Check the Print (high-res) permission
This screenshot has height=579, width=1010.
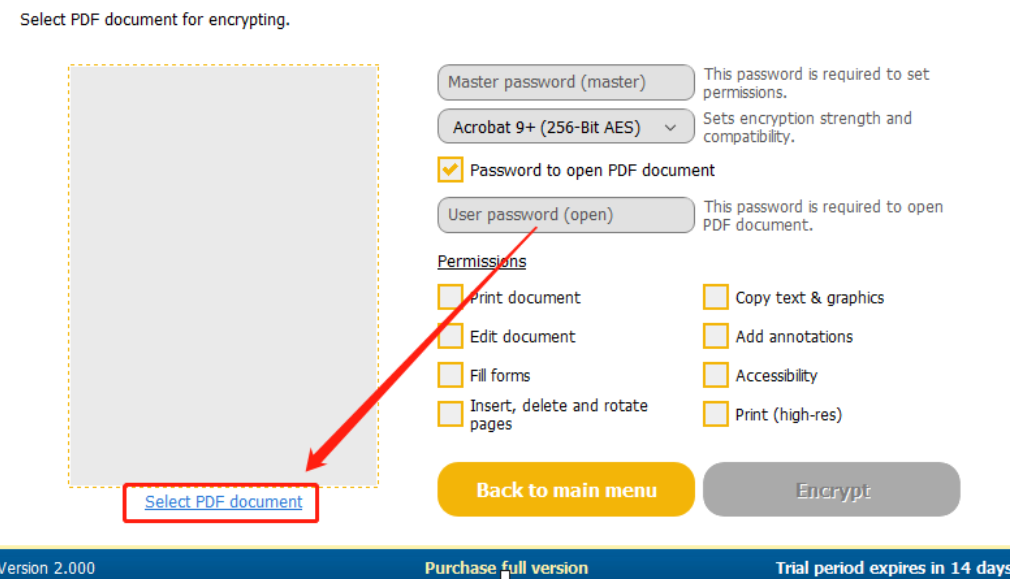tap(715, 414)
